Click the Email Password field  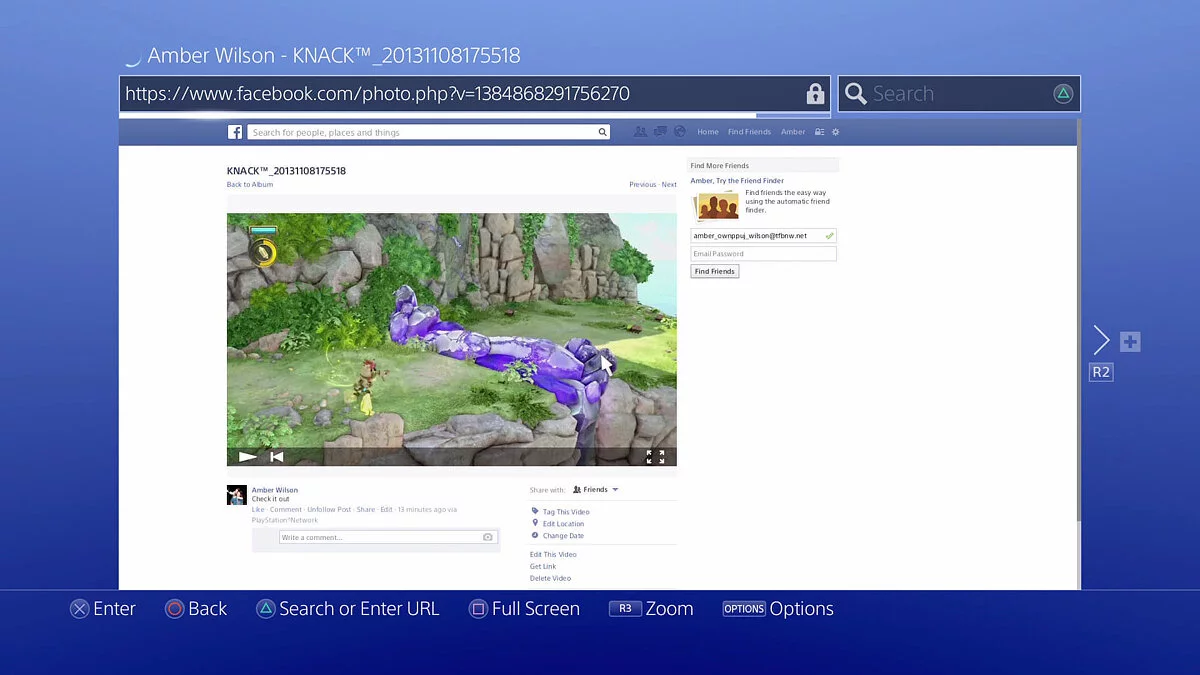tap(763, 254)
